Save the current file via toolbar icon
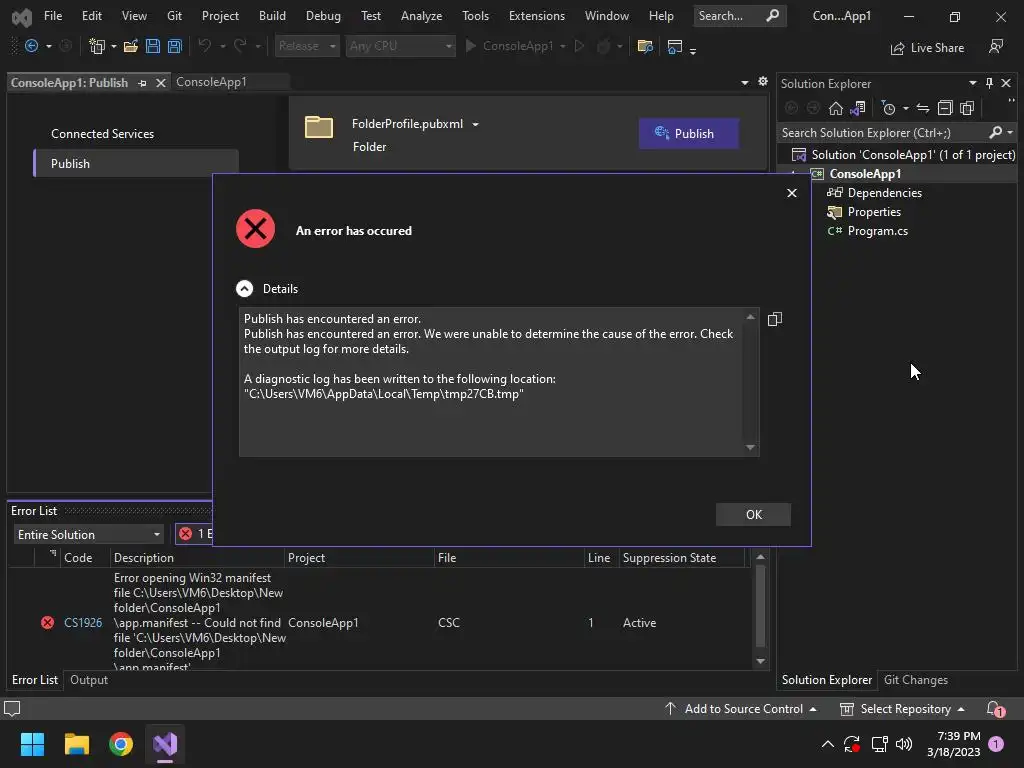The width and height of the screenshot is (1024, 768). [153, 46]
